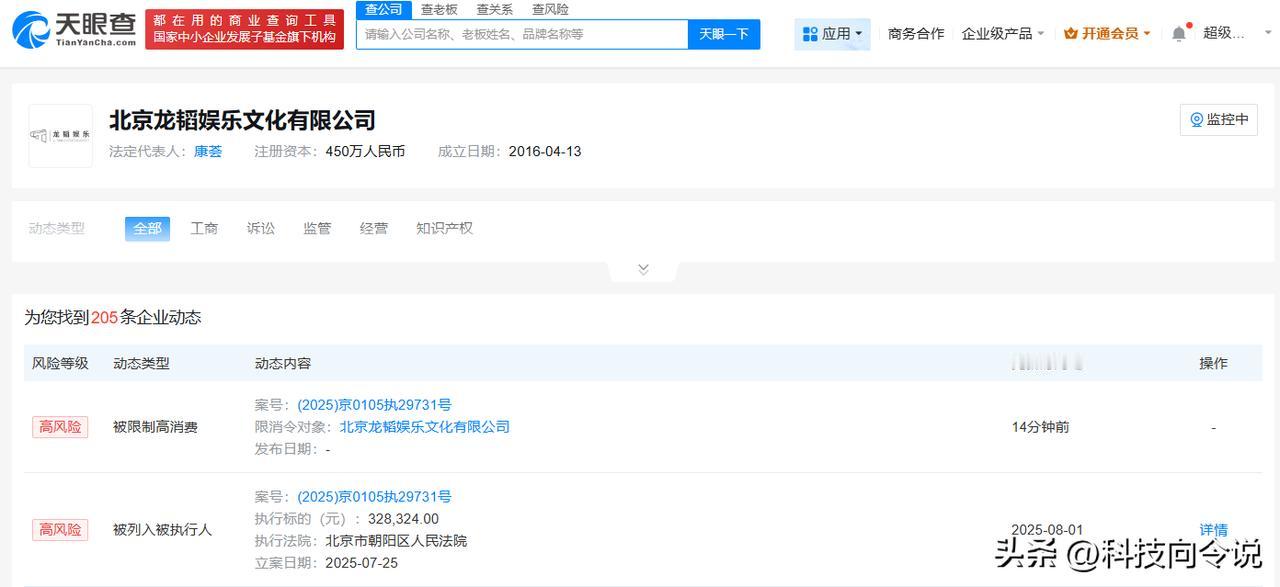
Task: Filter dynamics by 经营
Action: (374, 228)
